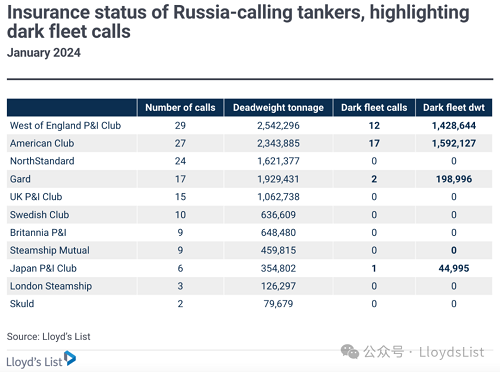Click the Gard insurer name
This screenshot has height=372, width=500.
[x=20, y=179]
